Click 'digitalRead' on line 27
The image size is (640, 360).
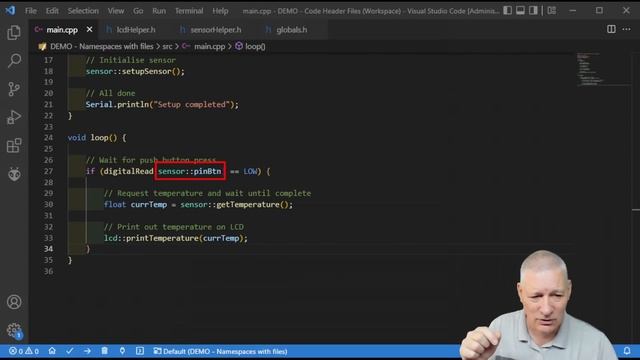(128, 171)
